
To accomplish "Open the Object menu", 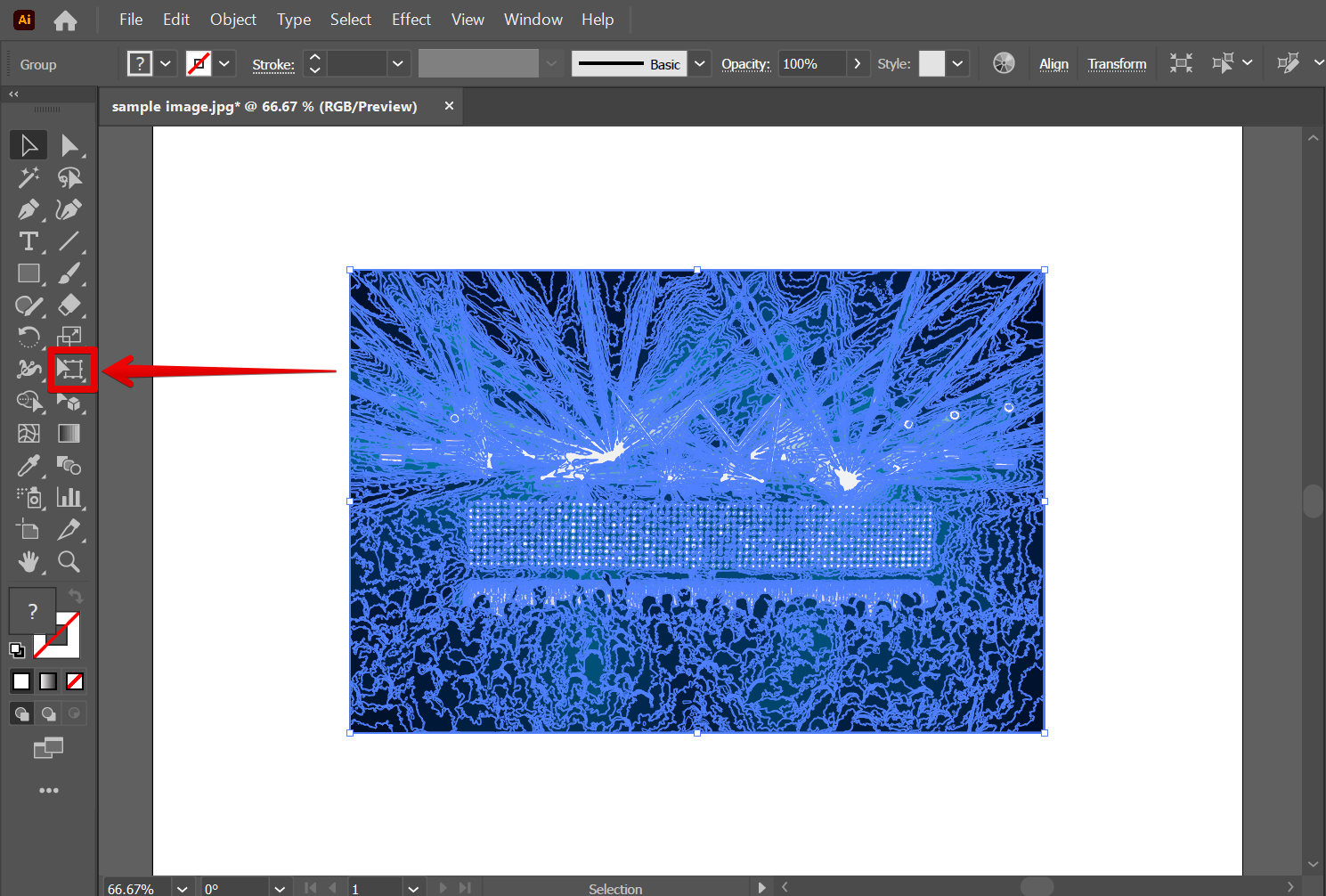I will (232, 20).
